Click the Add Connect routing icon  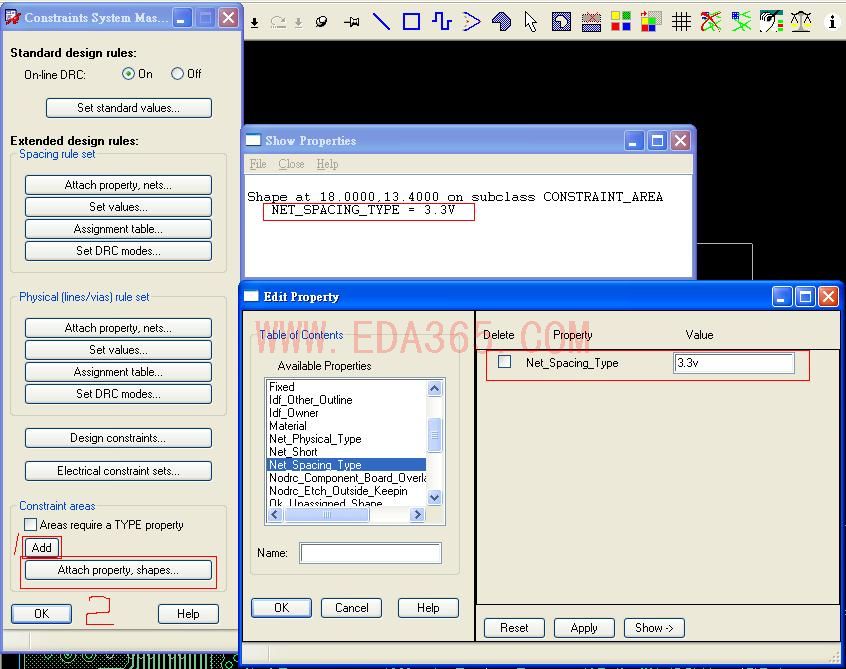point(441,21)
